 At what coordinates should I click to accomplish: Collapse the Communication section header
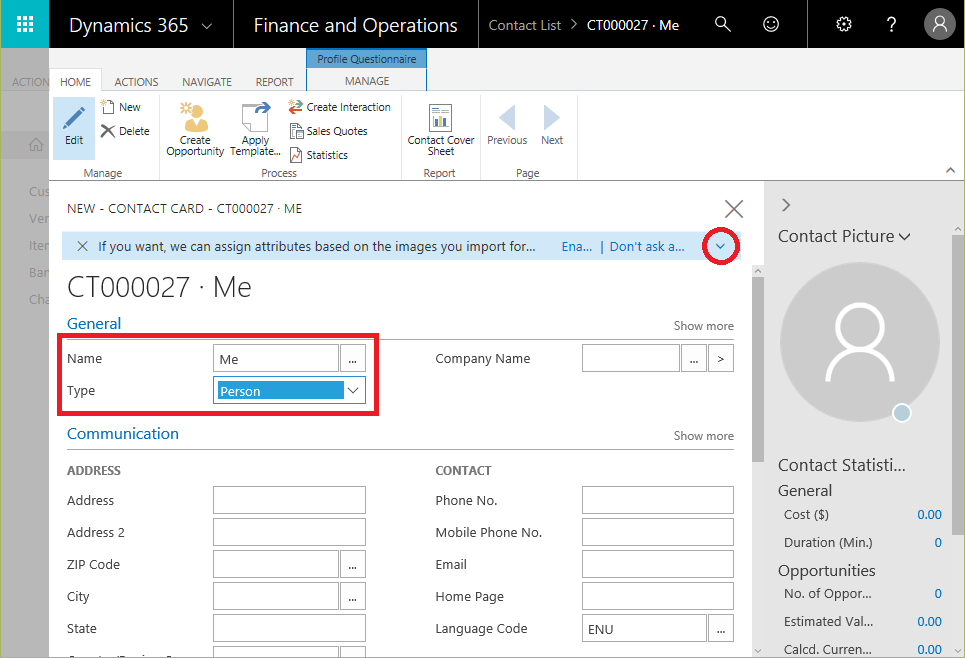(x=122, y=434)
